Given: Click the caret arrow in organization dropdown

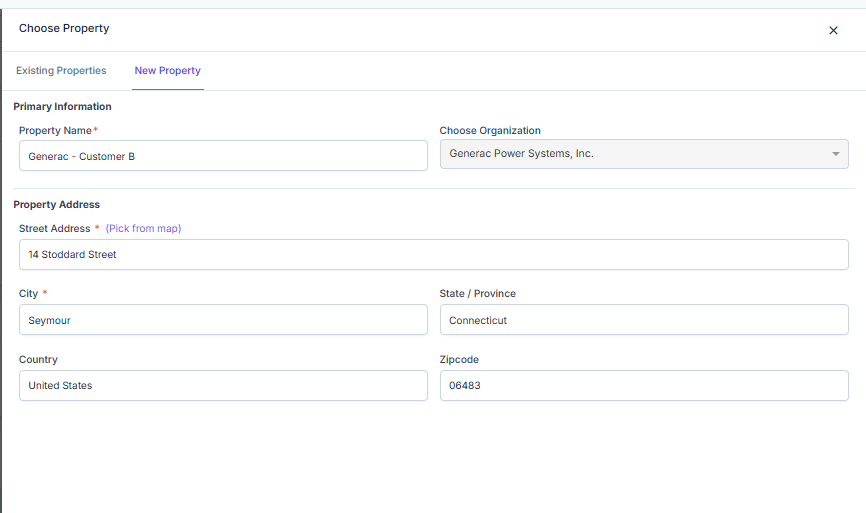Looking at the screenshot, I should pos(835,154).
